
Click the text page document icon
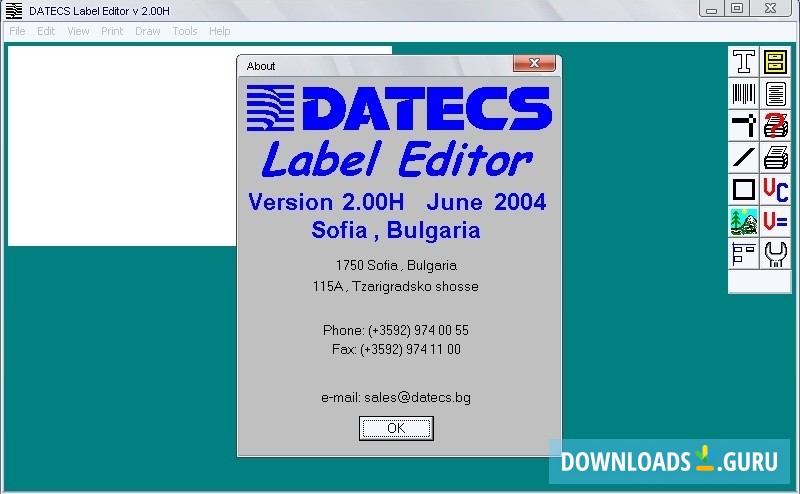(x=776, y=94)
